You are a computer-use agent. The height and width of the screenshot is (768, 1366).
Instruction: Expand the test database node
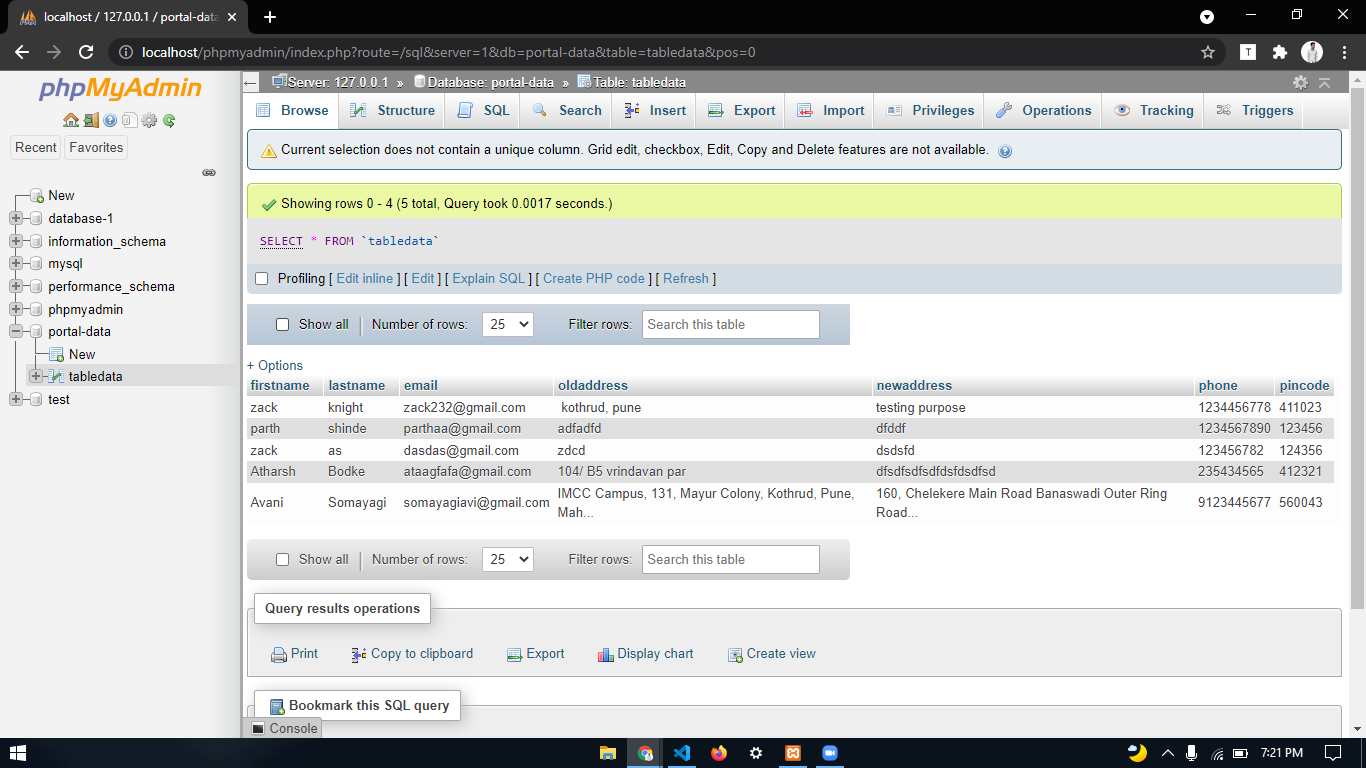[x=16, y=399]
